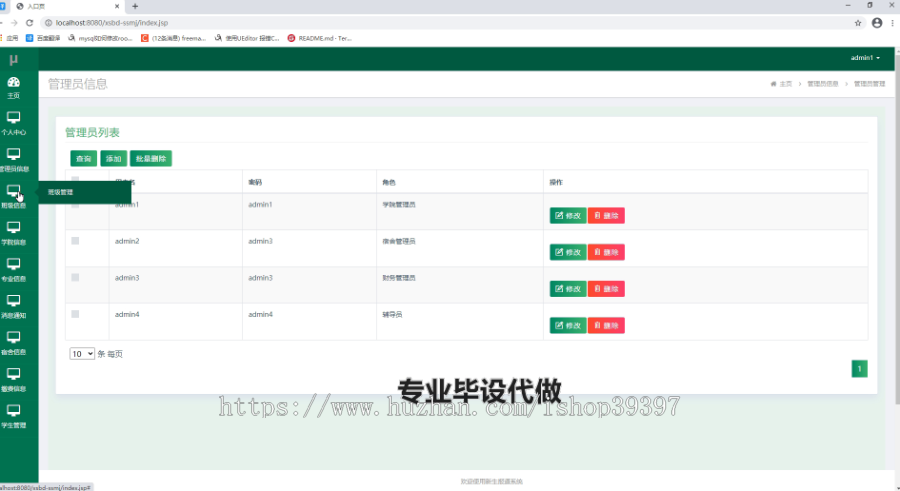This screenshot has width=900, height=491.
Task: Open 缴费信息 in the sidebar
Action: point(14,380)
